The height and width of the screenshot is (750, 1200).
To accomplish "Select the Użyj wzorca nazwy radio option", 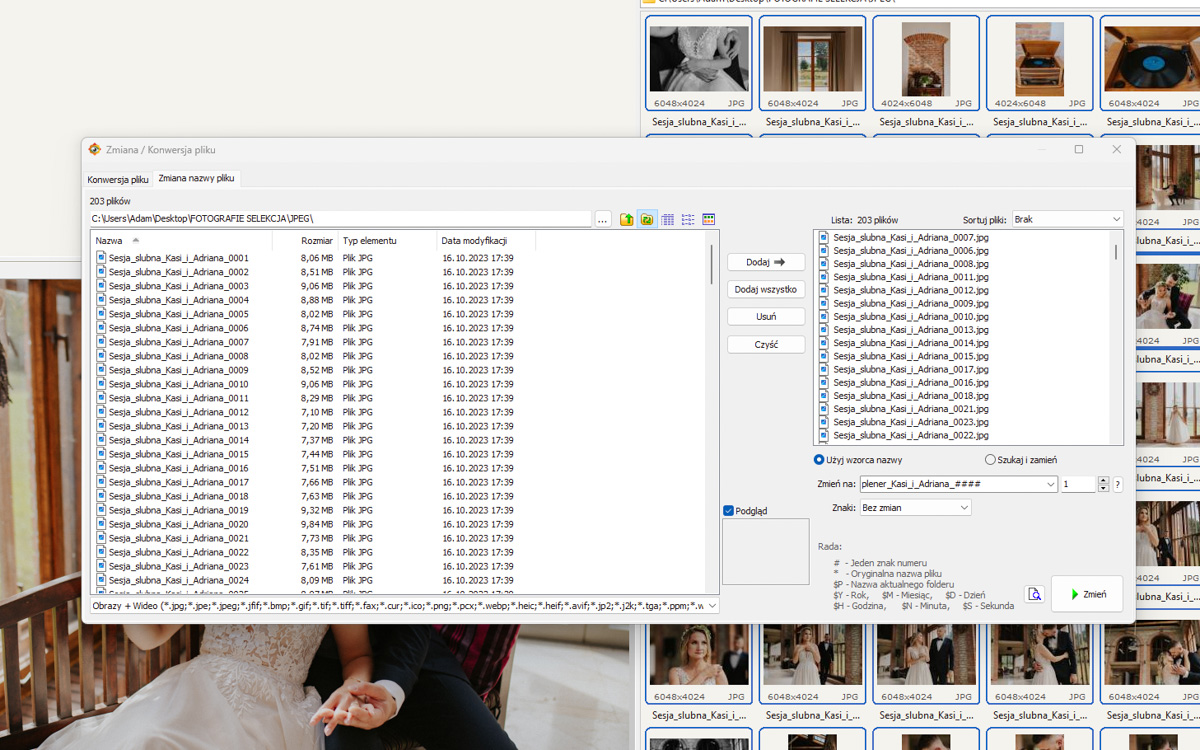I will click(819, 460).
